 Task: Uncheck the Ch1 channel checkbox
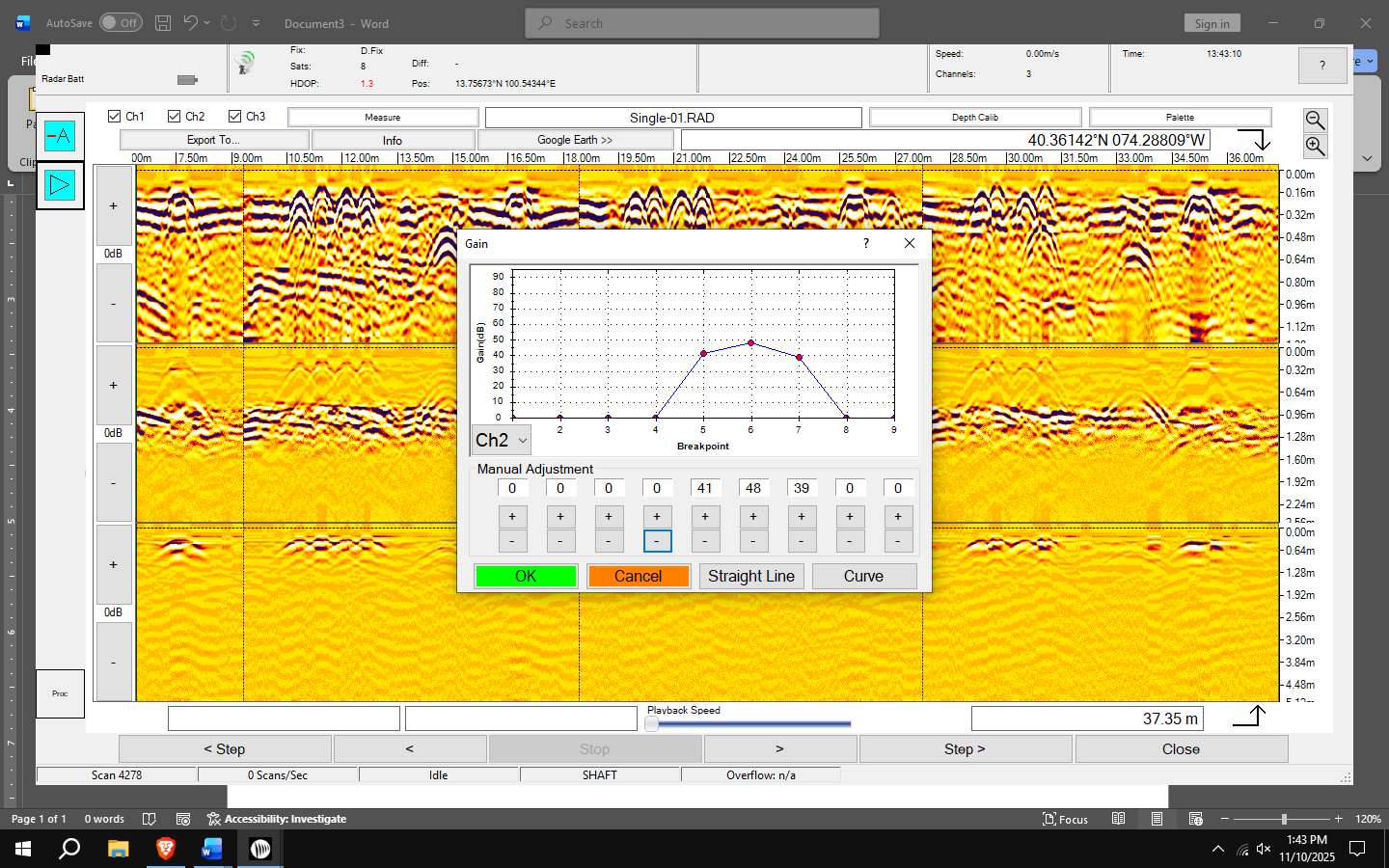click(x=115, y=117)
